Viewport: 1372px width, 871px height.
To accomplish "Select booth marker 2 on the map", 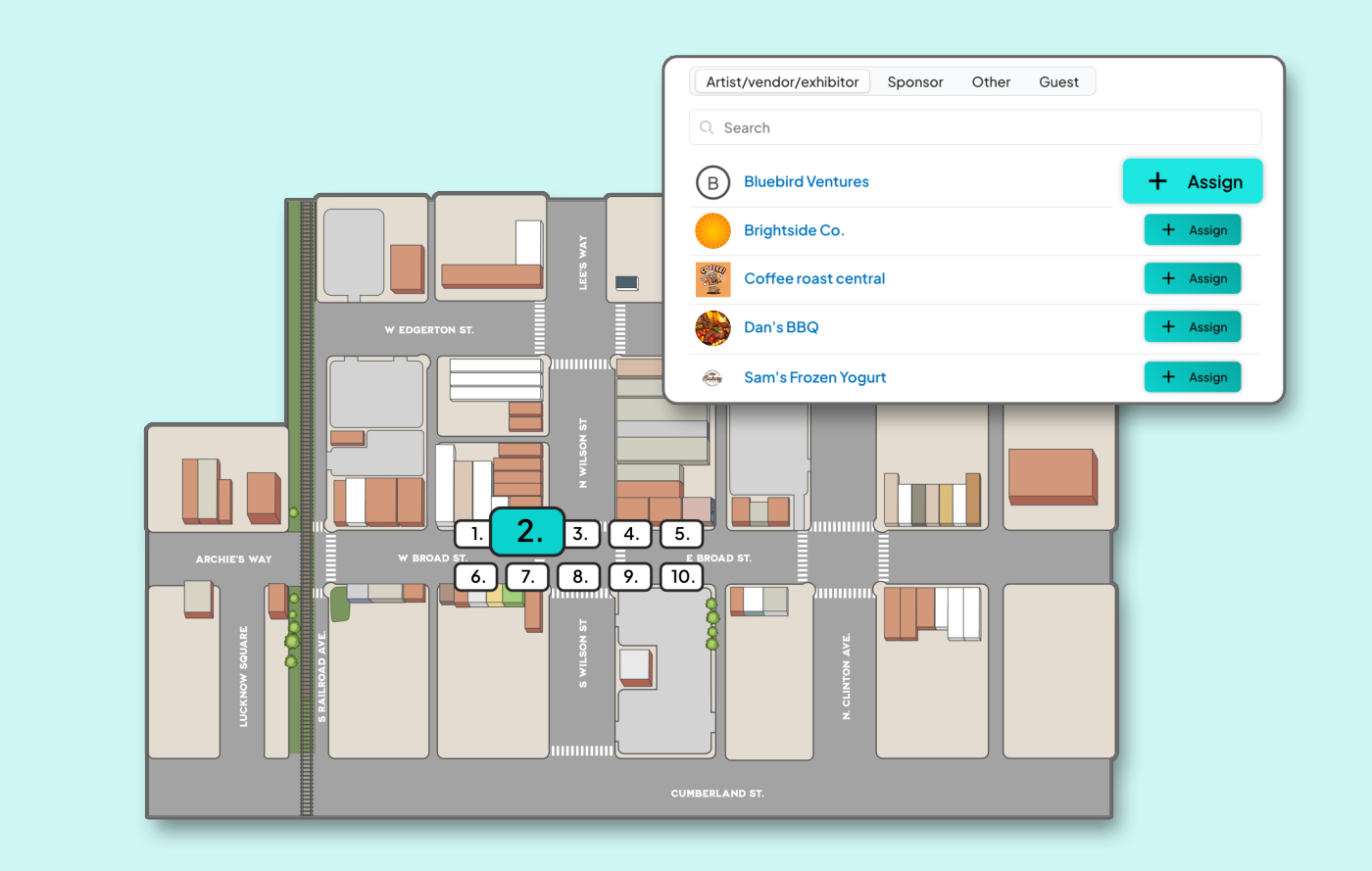I will click(x=527, y=532).
